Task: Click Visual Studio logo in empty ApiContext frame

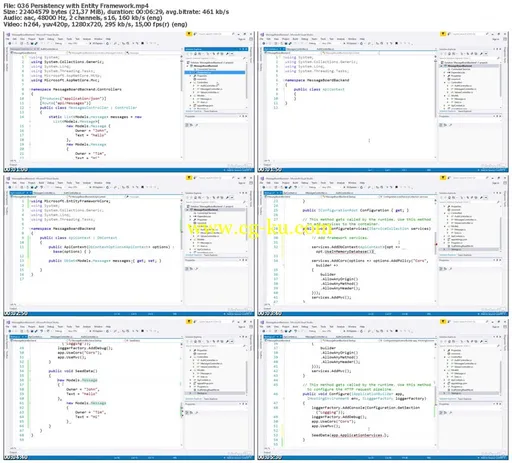Action: [x=262, y=34]
